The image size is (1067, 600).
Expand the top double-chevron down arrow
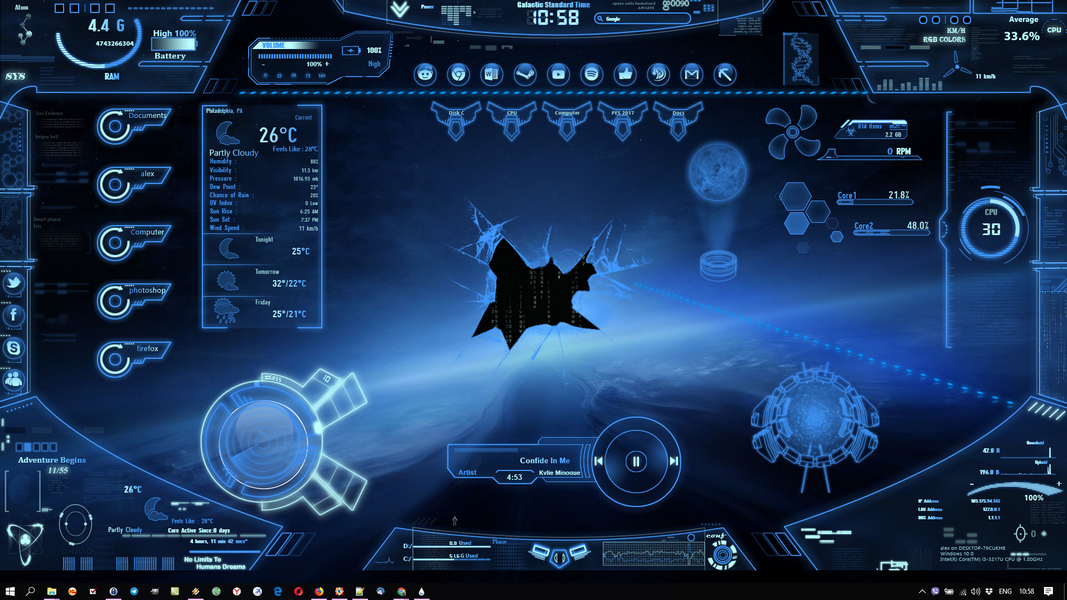[x=399, y=10]
